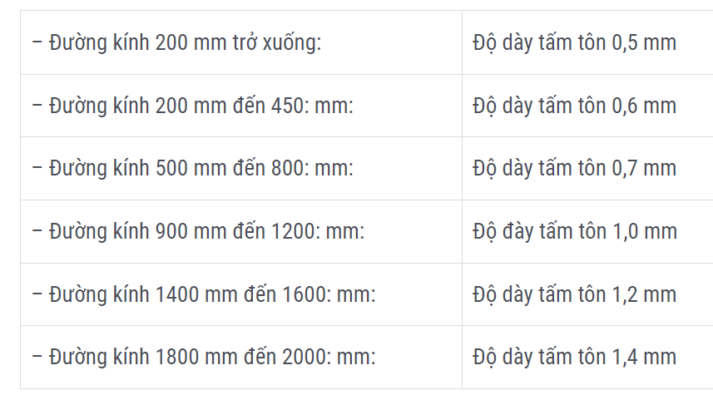713x400 pixels.
Task: Click the "Đường kính 200 mm đến 450" cell
Action: pos(189,106)
